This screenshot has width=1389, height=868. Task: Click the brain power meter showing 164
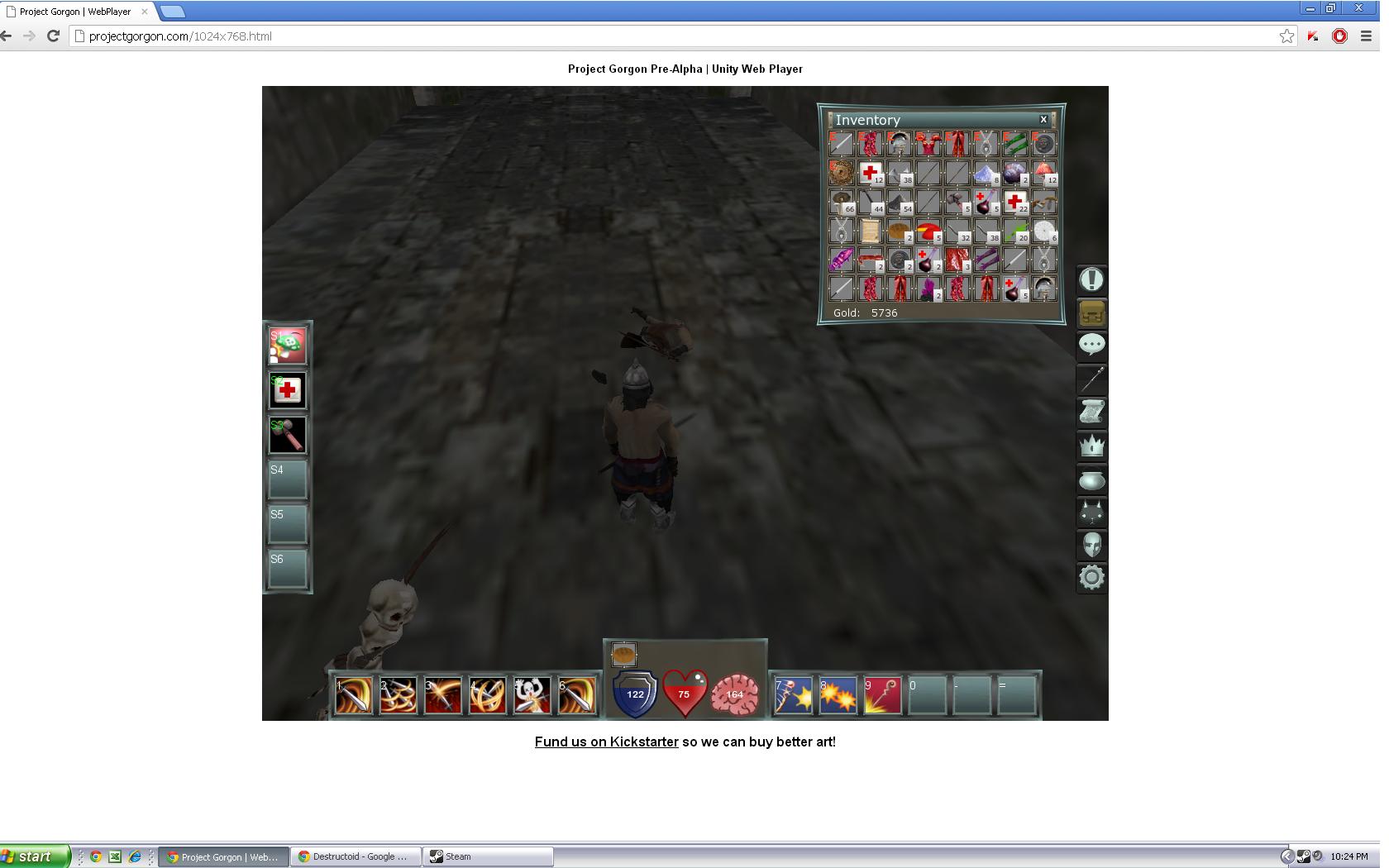[734, 694]
